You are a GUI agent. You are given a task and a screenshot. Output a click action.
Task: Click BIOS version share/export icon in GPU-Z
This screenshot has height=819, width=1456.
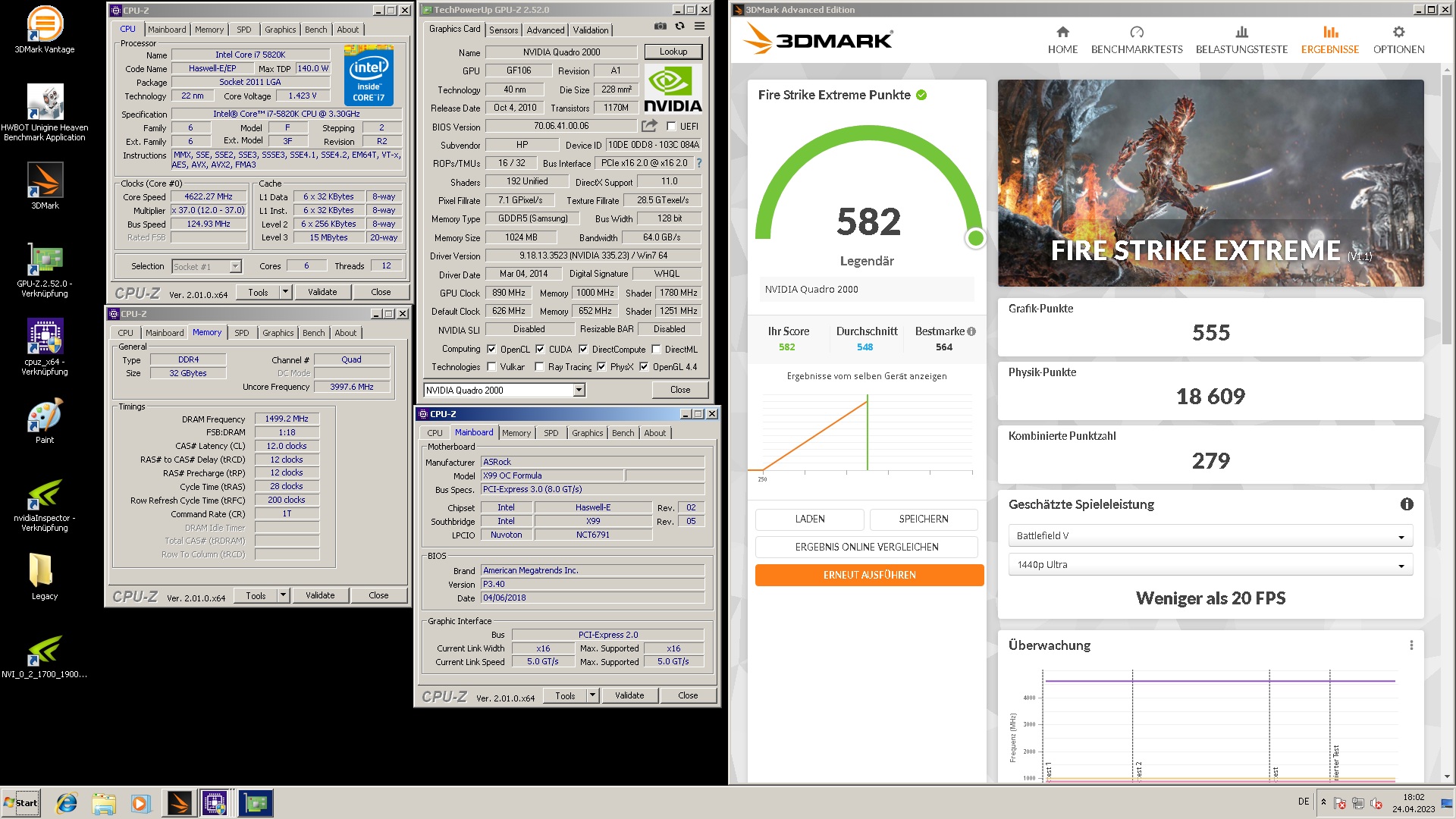(x=649, y=126)
